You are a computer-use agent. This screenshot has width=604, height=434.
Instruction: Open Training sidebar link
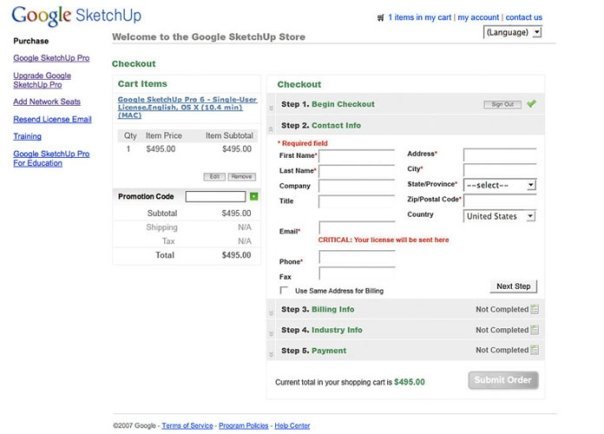click(27, 136)
